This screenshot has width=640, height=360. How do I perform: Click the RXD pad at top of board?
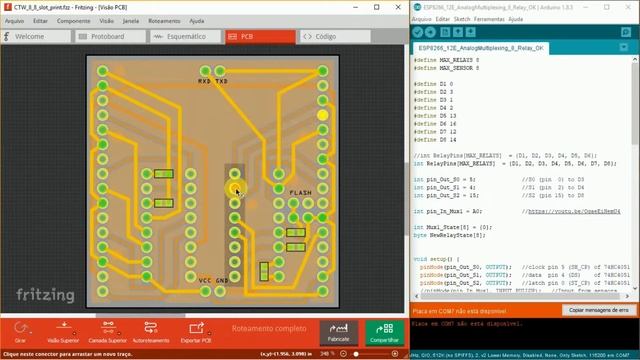205,71
